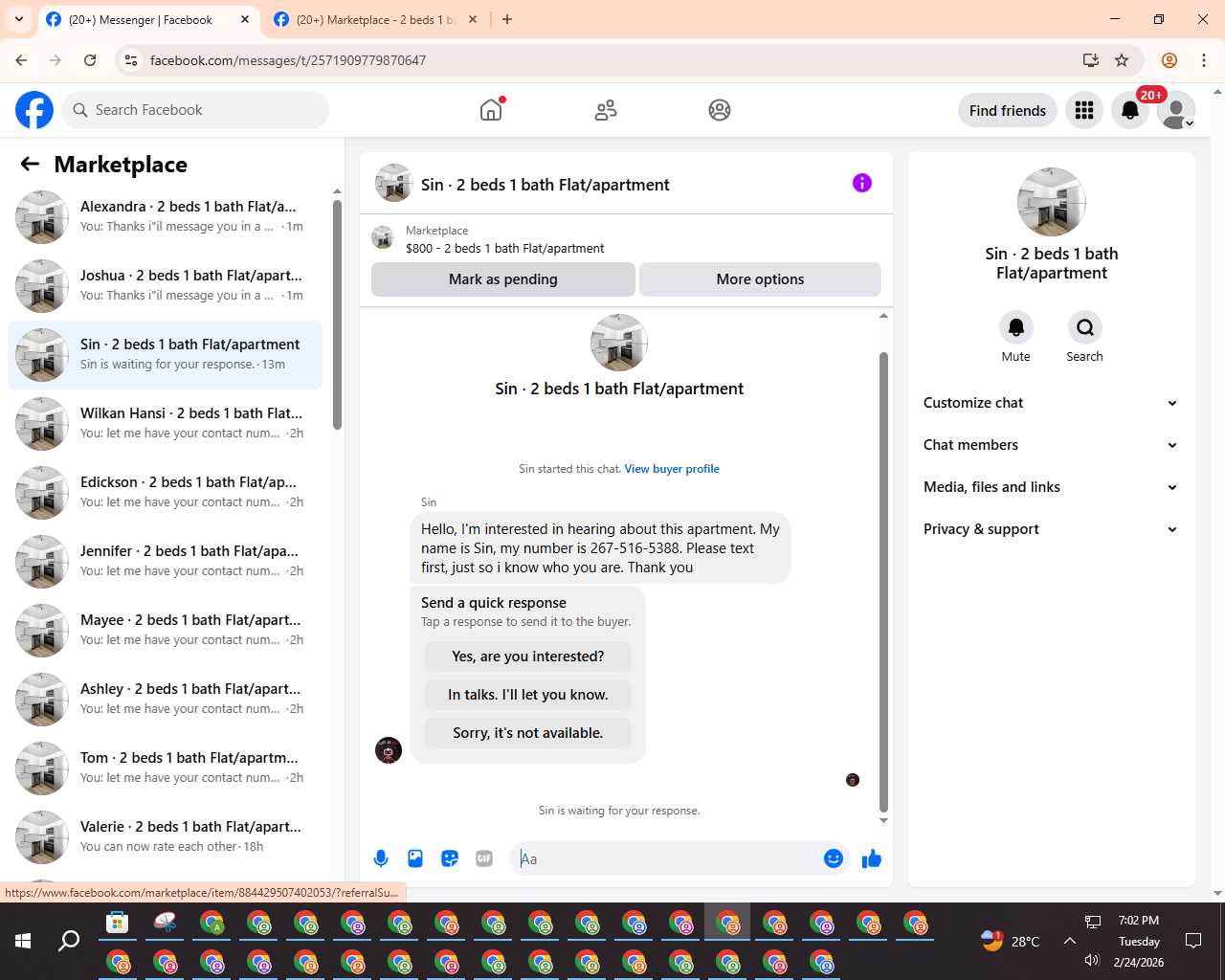This screenshot has height=980, width=1225.
Task: Open Windows notification center icon
Action: 1193,941
